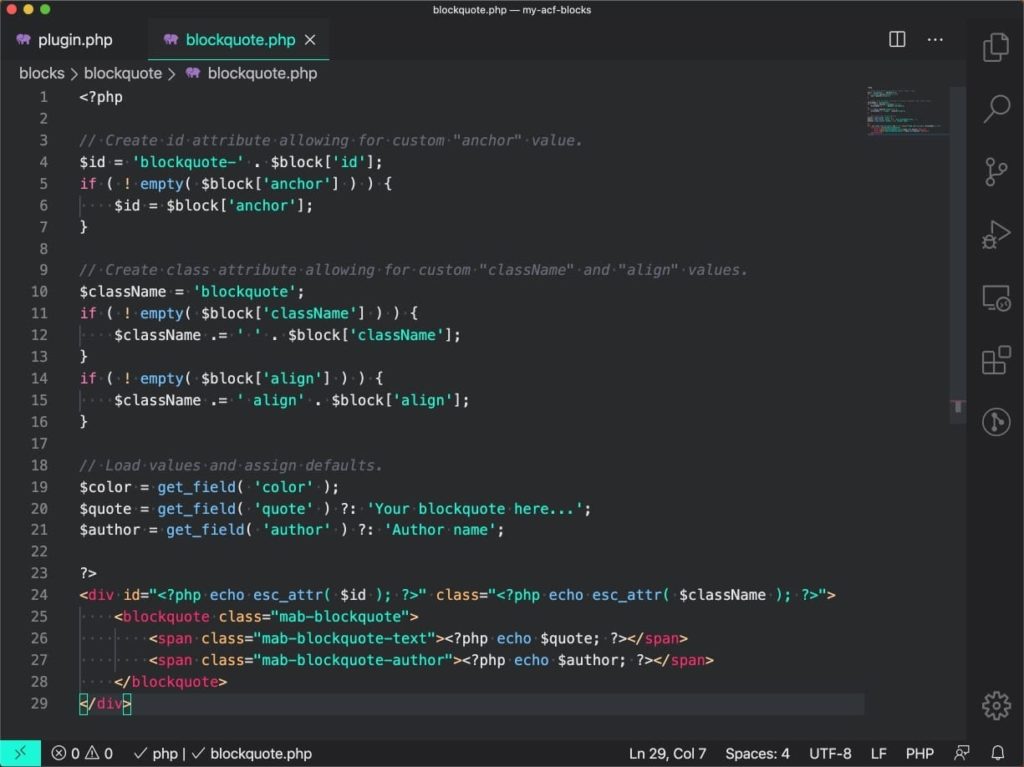Image resolution: width=1024 pixels, height=767 pixels.
Task: Click the Split Editor icon
Action: (x=897, y=39)
